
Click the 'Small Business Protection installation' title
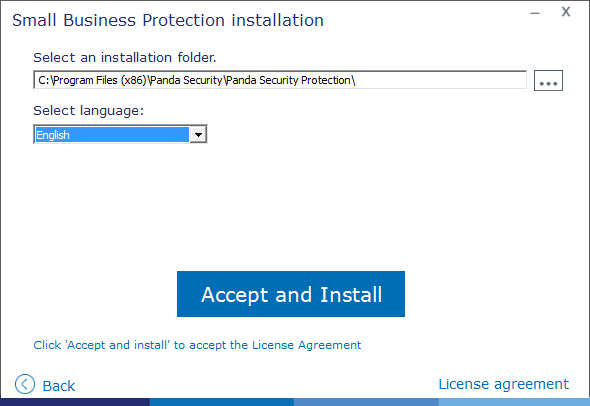[x=168, y=20]
